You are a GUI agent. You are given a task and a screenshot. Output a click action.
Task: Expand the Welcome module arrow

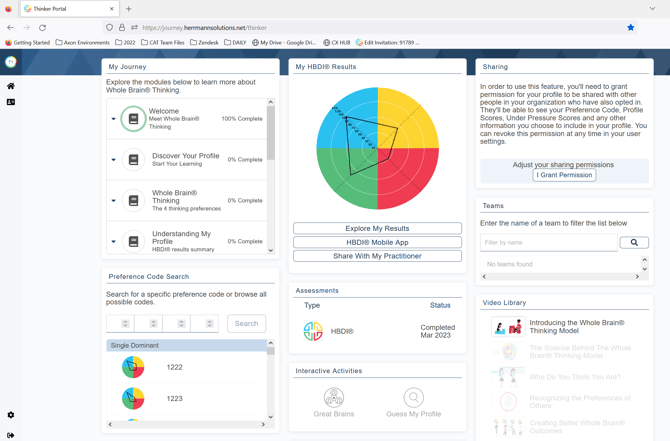pyautogui.click(x=113, y=119)
